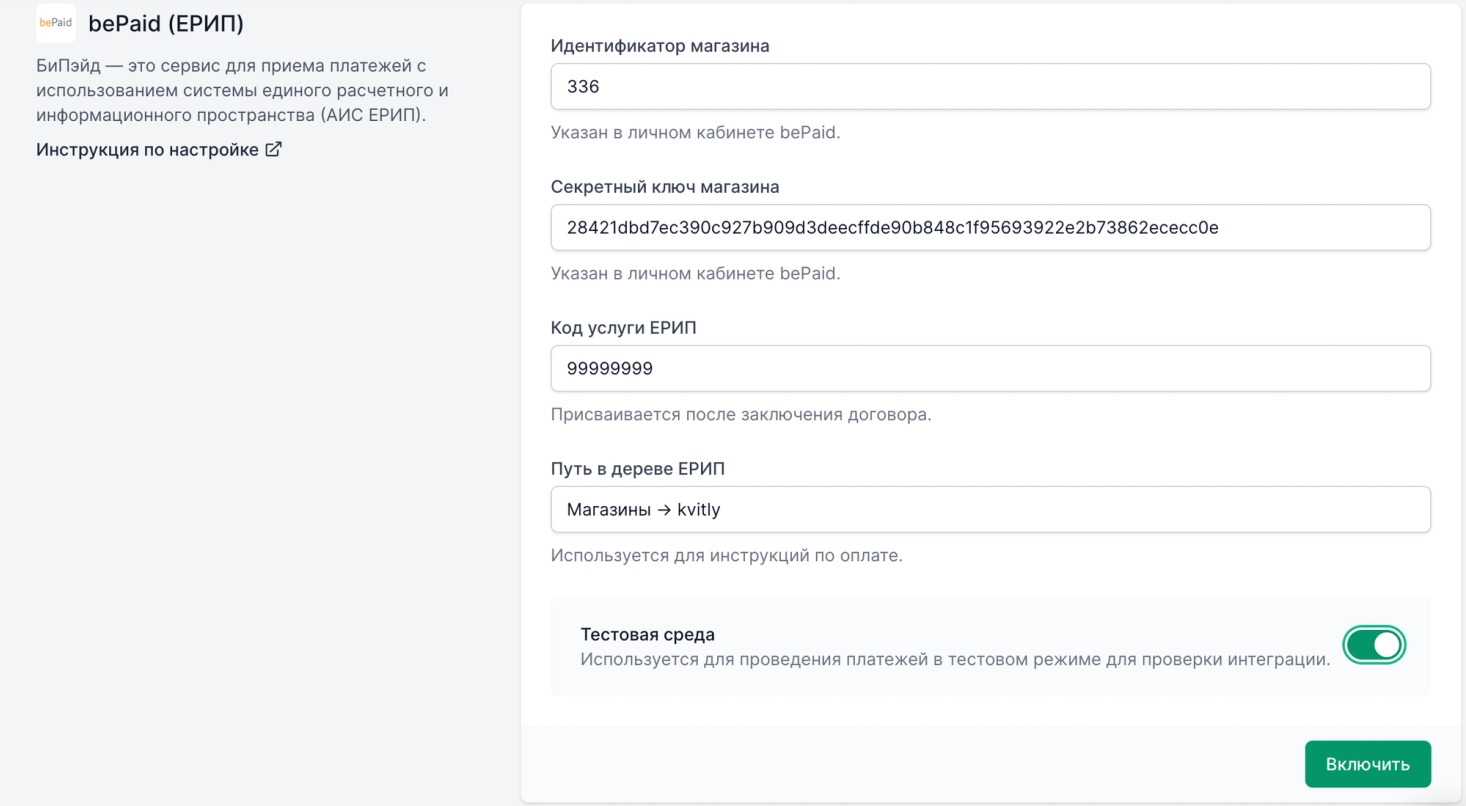Click the bePaid logo icon
The height and width of the screenshot is (806, 1466).
click(55, 23)
